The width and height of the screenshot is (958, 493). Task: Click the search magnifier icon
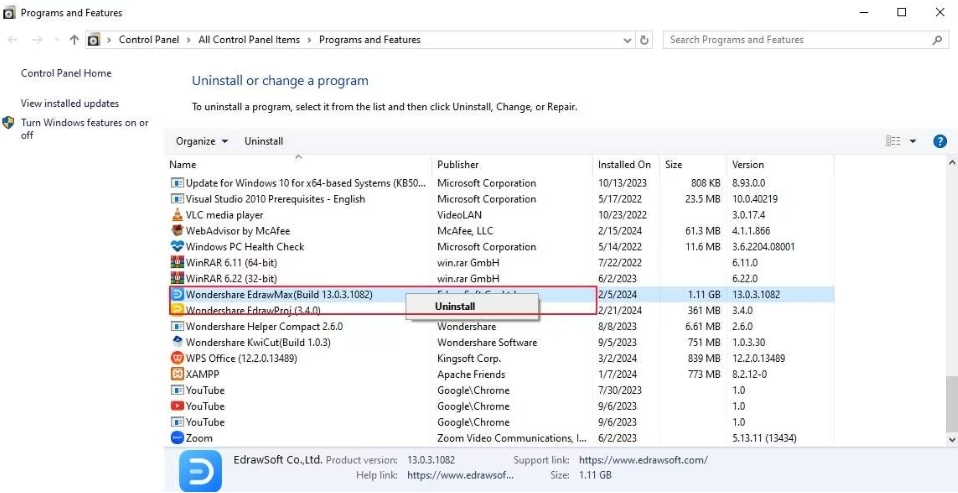(x=937, y=40)
